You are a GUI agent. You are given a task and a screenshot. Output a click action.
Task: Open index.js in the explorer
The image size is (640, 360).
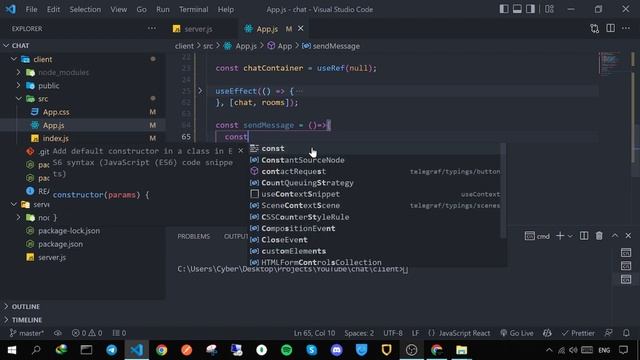click(x=56, y=138)
